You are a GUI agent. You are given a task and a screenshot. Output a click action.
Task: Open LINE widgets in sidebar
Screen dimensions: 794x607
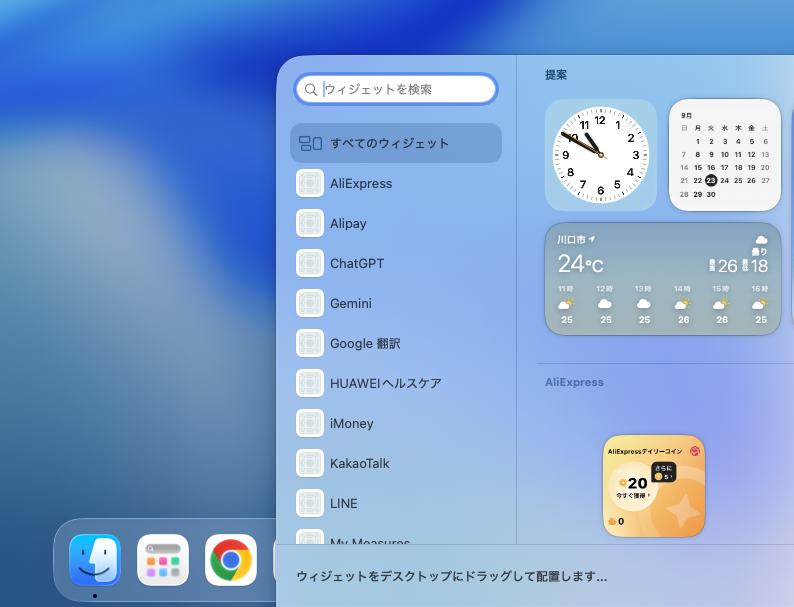point(396,503)
